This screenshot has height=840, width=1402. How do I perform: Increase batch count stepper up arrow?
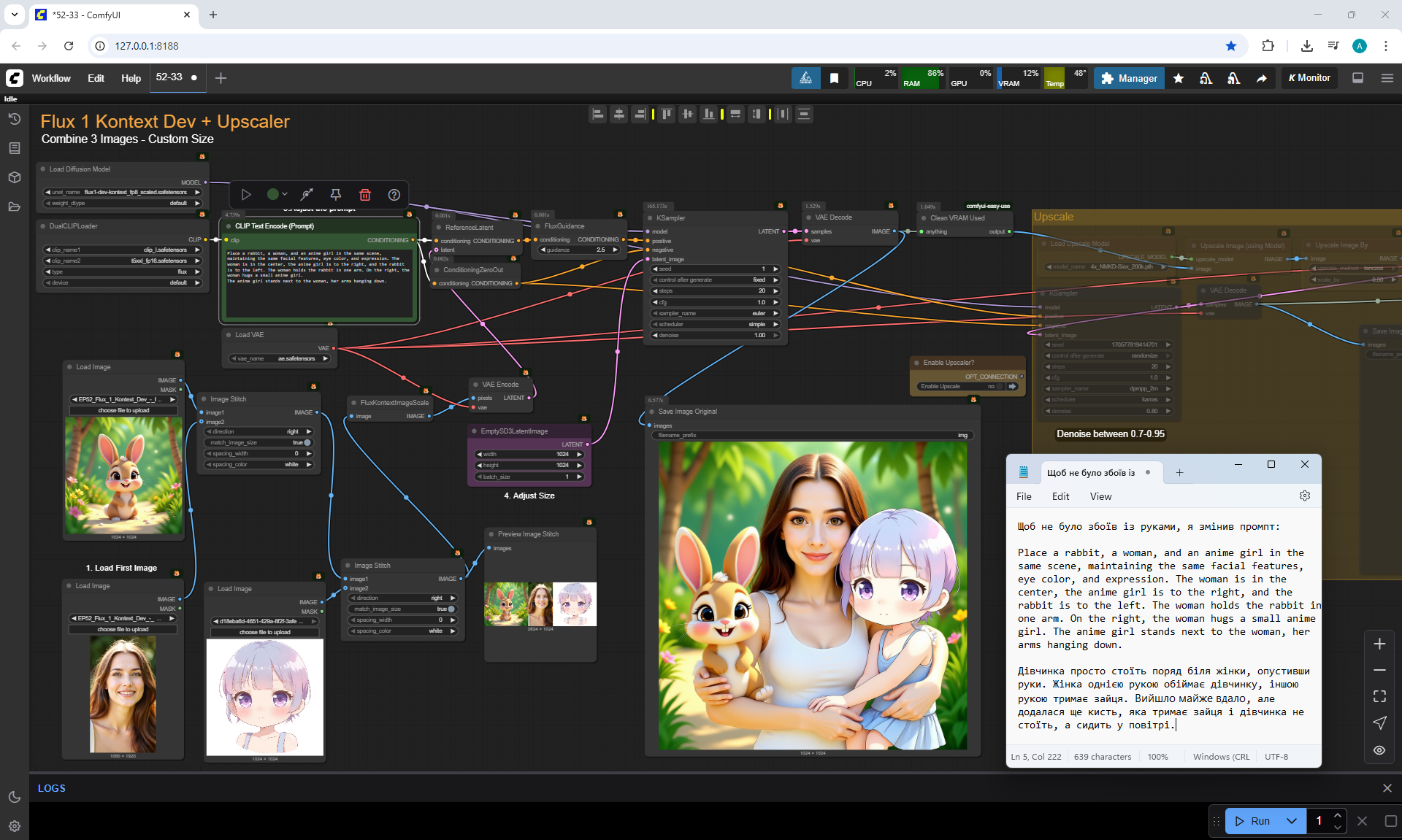1337,815
